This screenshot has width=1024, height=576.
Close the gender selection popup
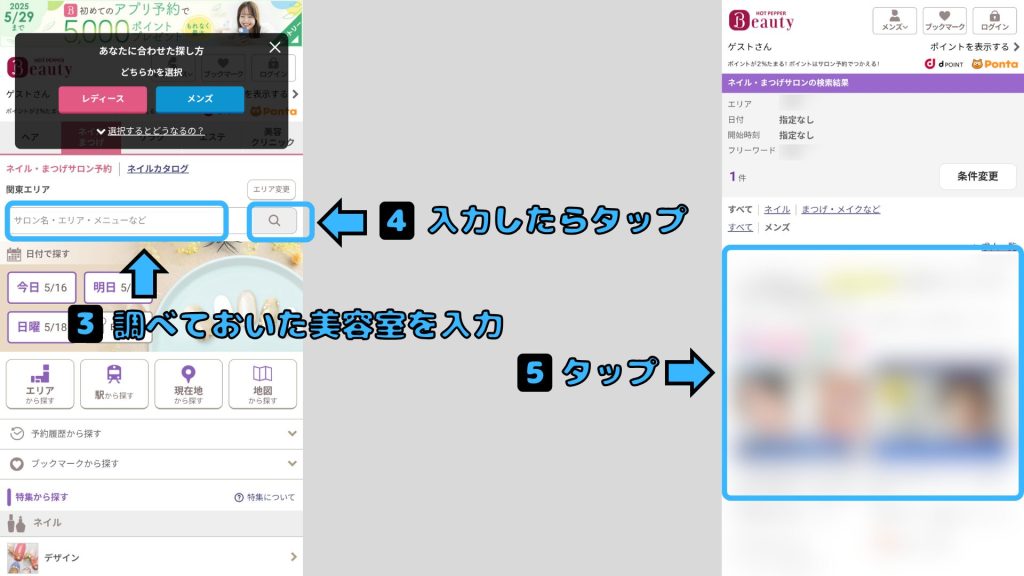[275, 47]
